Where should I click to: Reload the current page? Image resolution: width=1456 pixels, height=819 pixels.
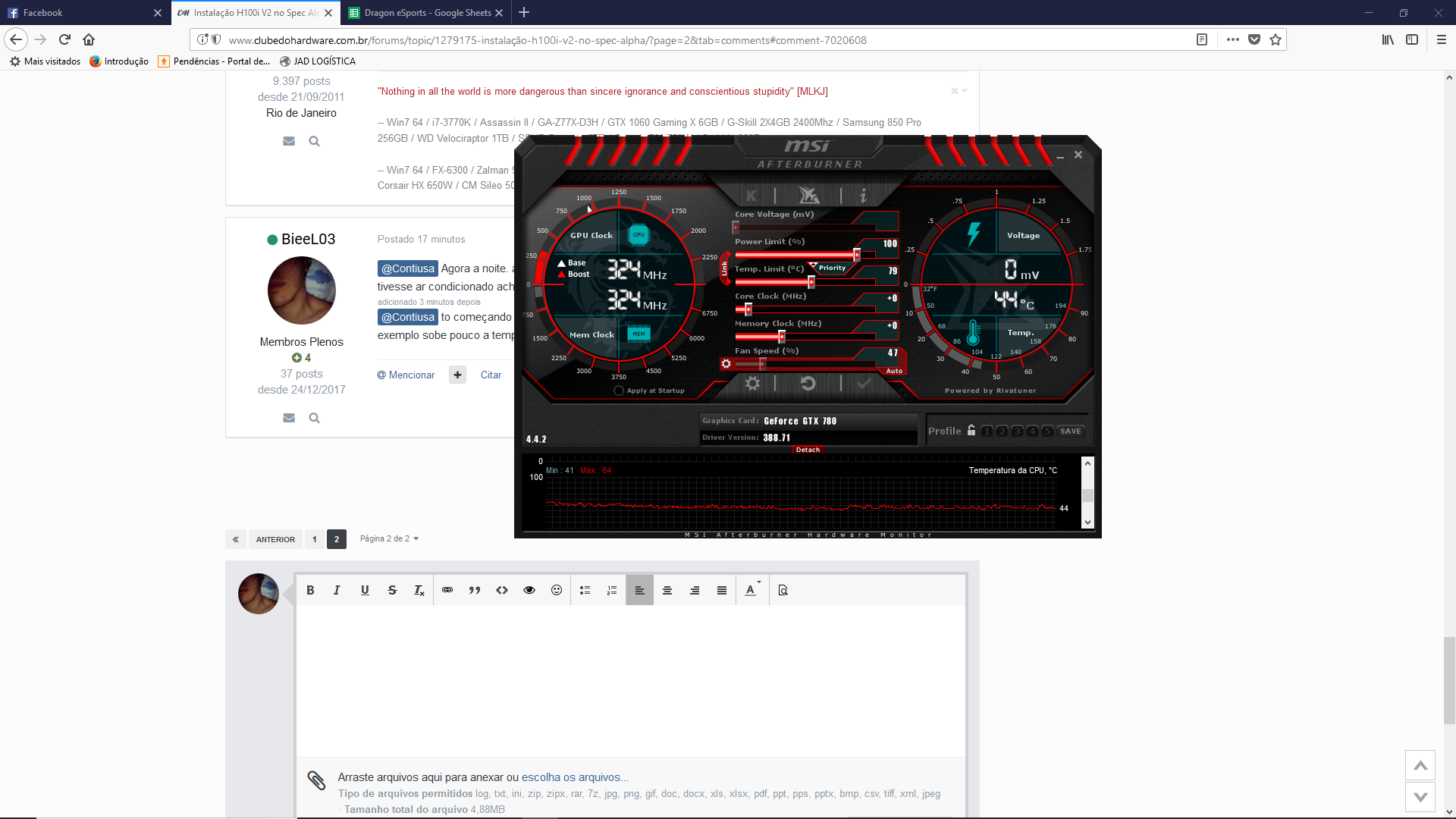click(64, 39)
